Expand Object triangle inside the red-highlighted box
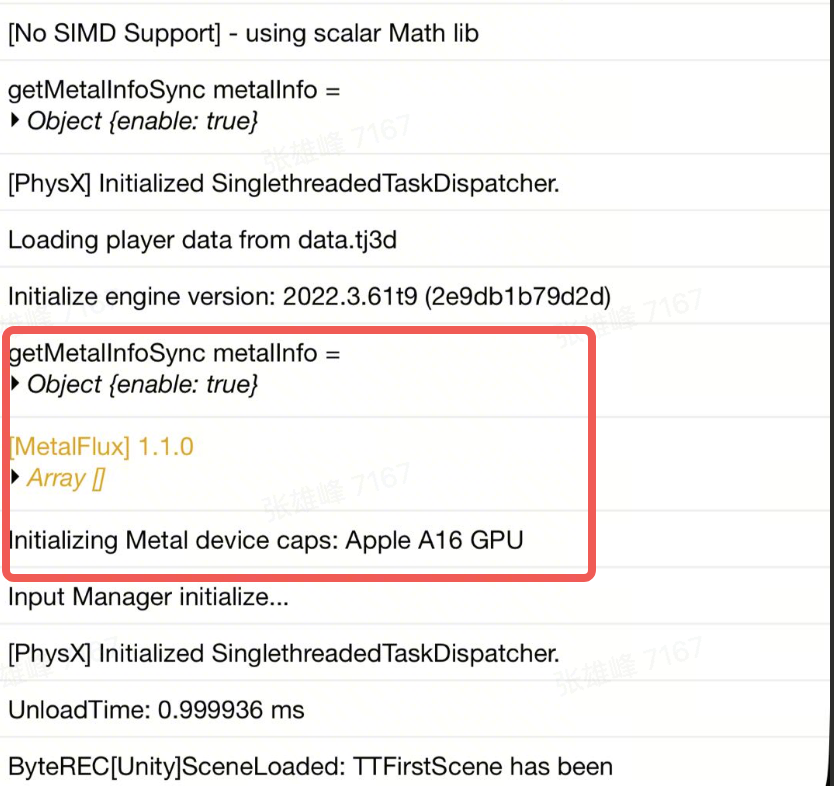Screen dimensions: 834x786 point(15,385)
